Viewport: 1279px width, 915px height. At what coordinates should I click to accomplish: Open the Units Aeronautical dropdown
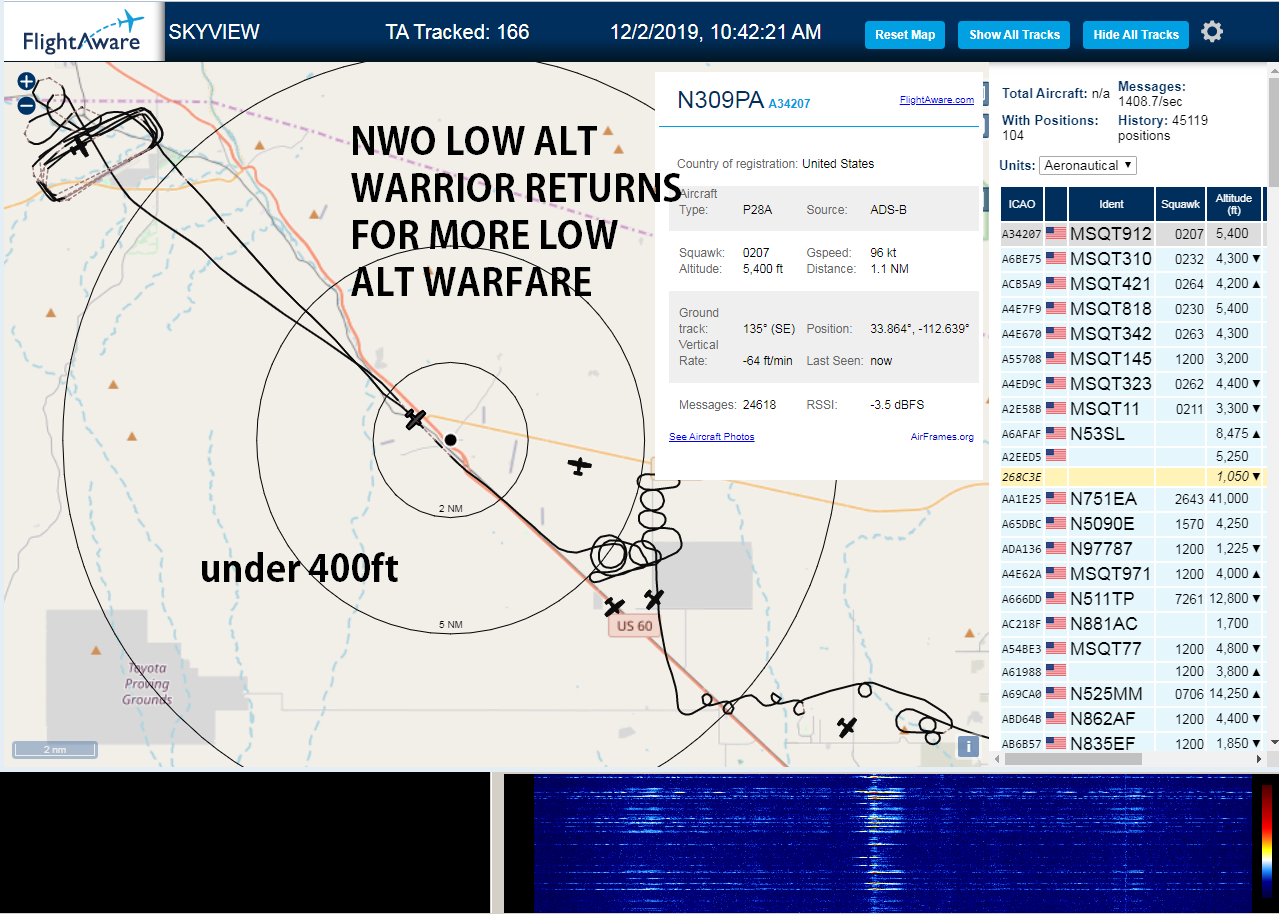click(x=1088, y=165)
